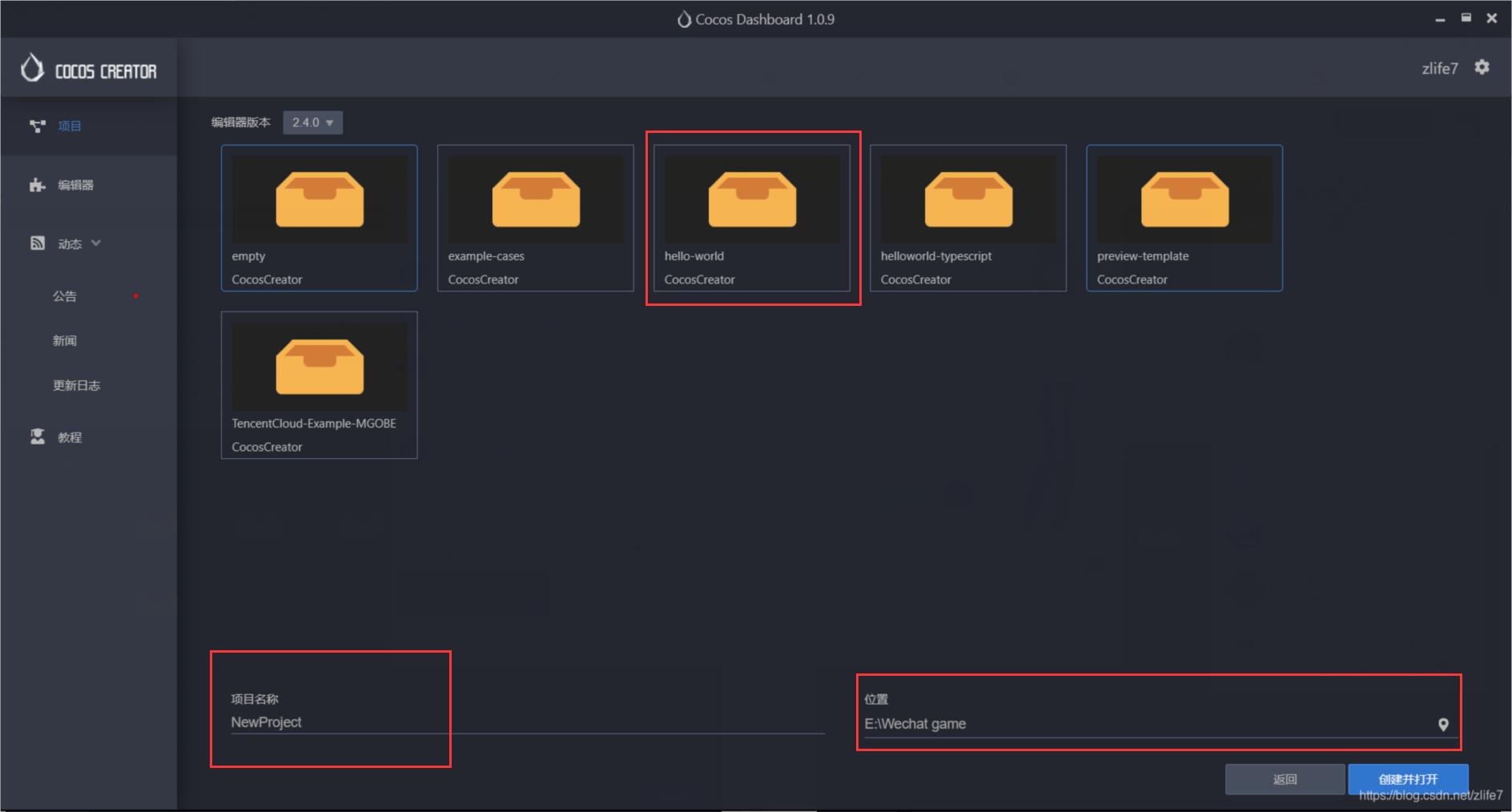1512x812 pixels.
Task: Minimize the Cocos Dashboard window
Action: [x=1440, y=18]
